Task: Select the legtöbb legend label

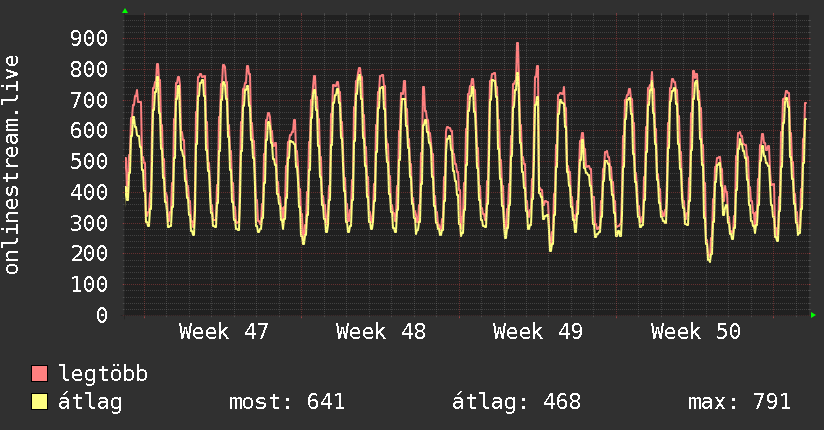Action: pos(103,373)
